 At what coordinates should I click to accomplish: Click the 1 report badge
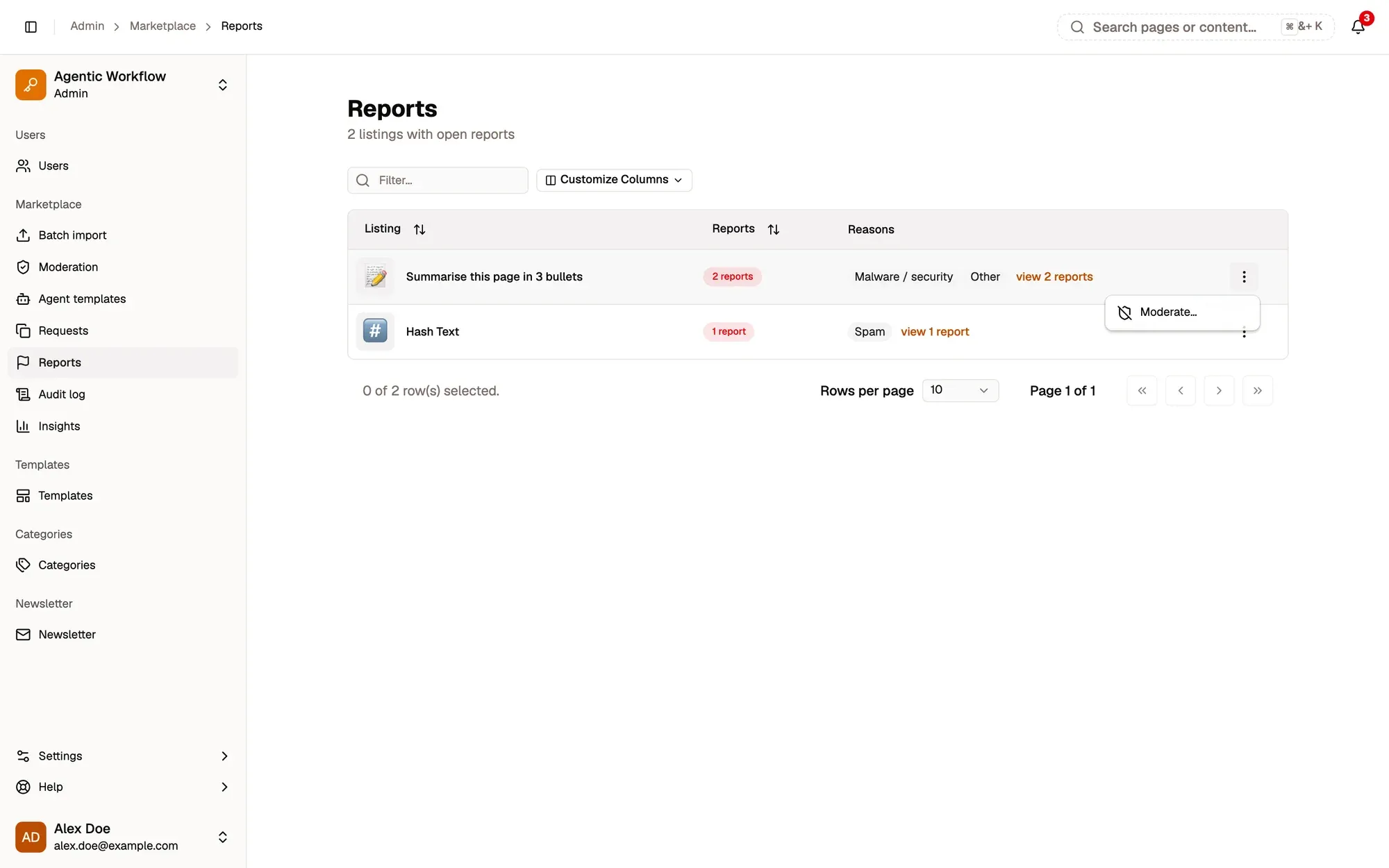click(x=729, y=332)
